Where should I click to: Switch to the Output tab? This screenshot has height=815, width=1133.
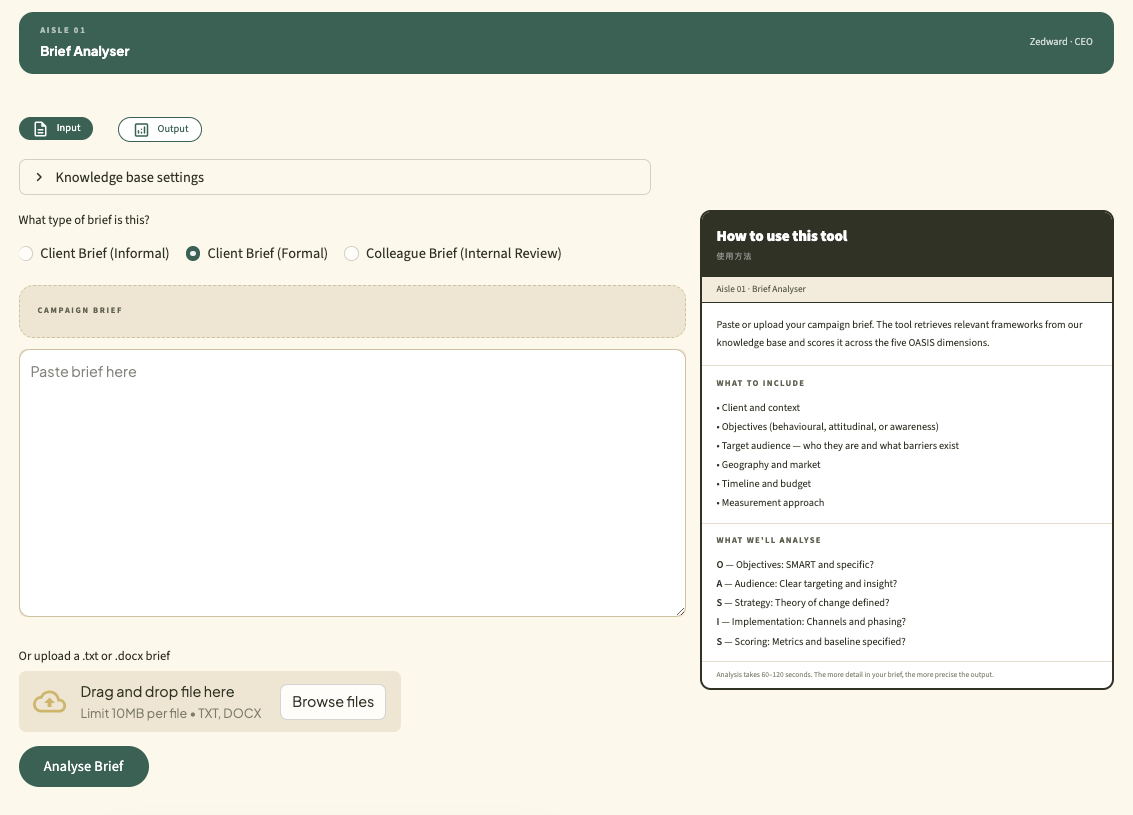point(160,129)
